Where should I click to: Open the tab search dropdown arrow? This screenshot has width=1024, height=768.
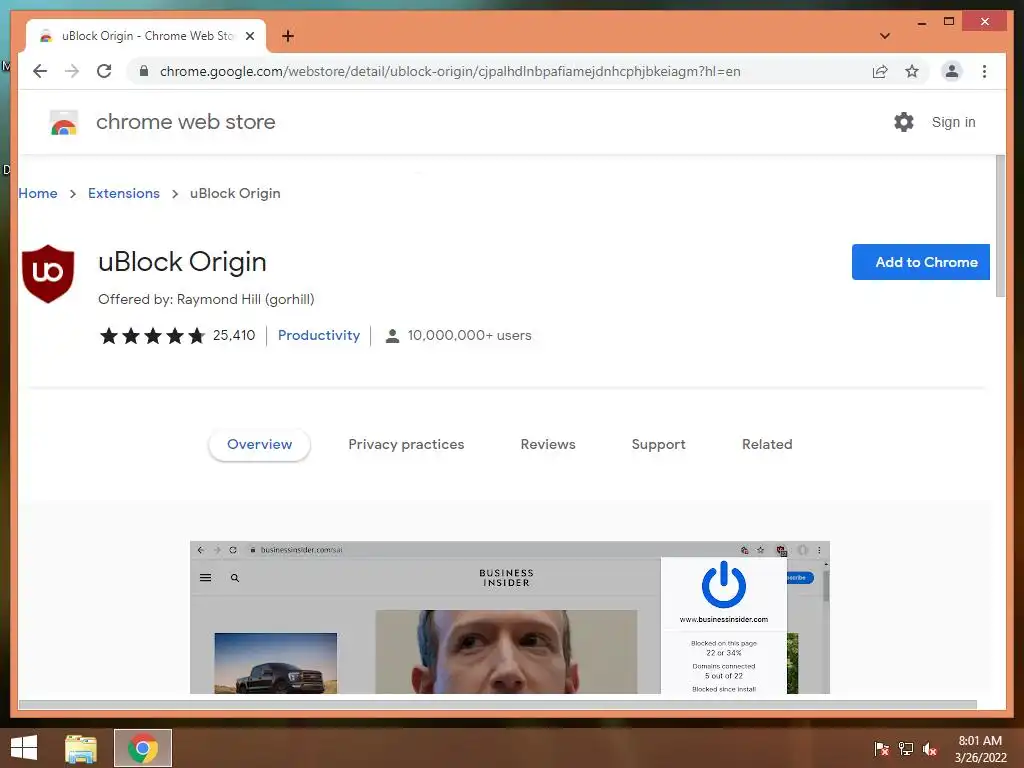pyautogui.click(x=884, y=36)
